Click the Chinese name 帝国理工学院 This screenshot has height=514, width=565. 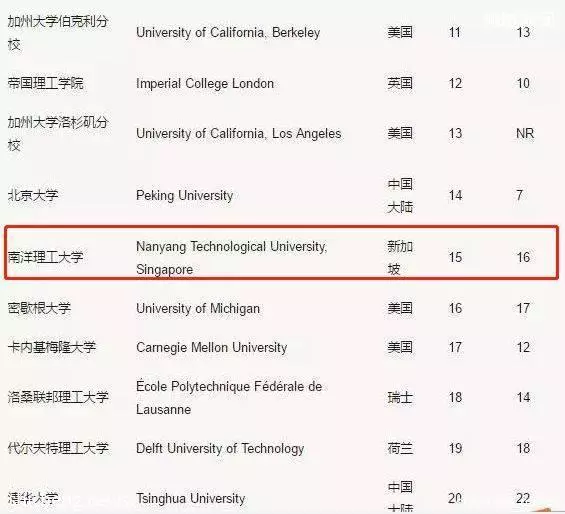point(45,83)
